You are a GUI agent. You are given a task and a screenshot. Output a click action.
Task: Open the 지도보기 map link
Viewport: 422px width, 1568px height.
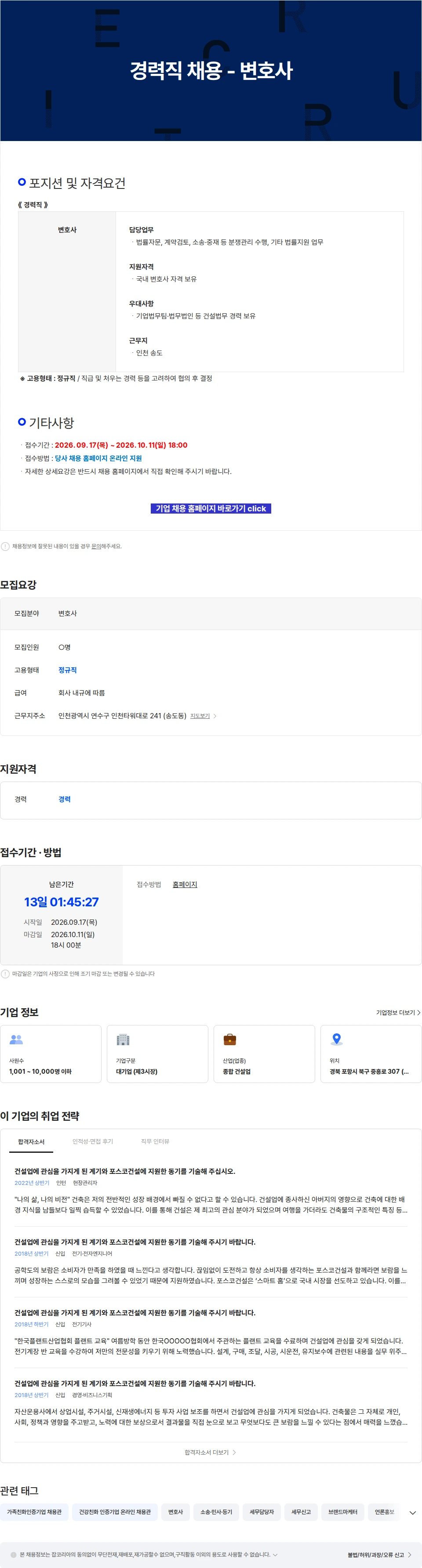click(x=200, y=716)
